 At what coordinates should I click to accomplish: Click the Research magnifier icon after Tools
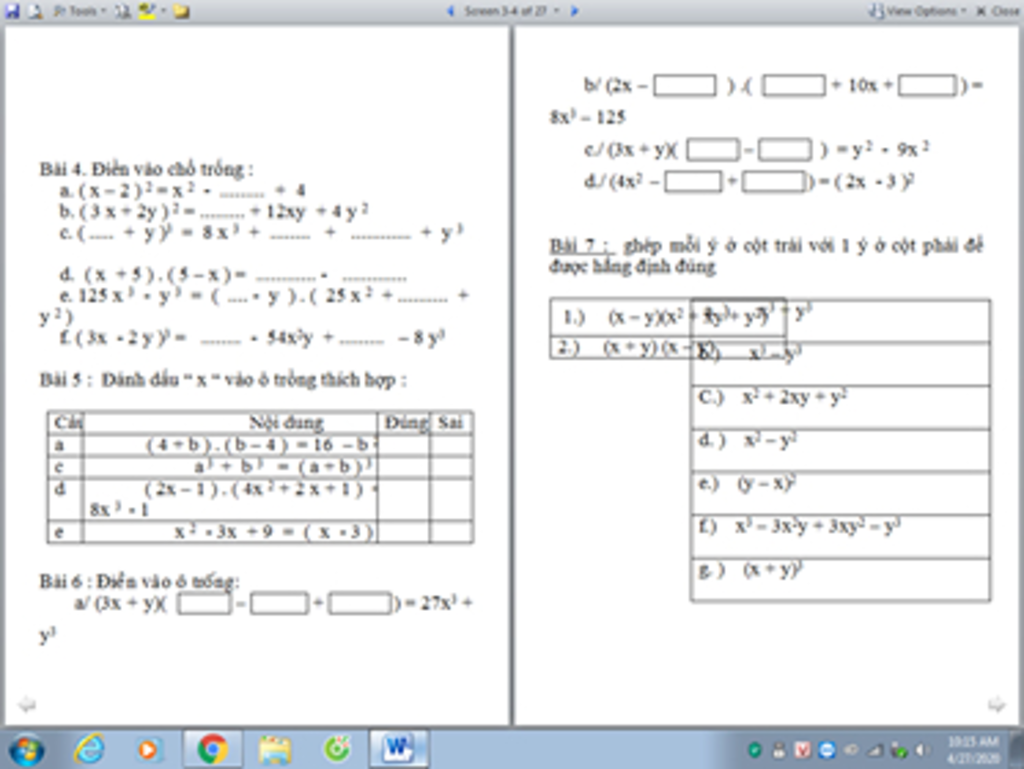click(x=122, y=11)
